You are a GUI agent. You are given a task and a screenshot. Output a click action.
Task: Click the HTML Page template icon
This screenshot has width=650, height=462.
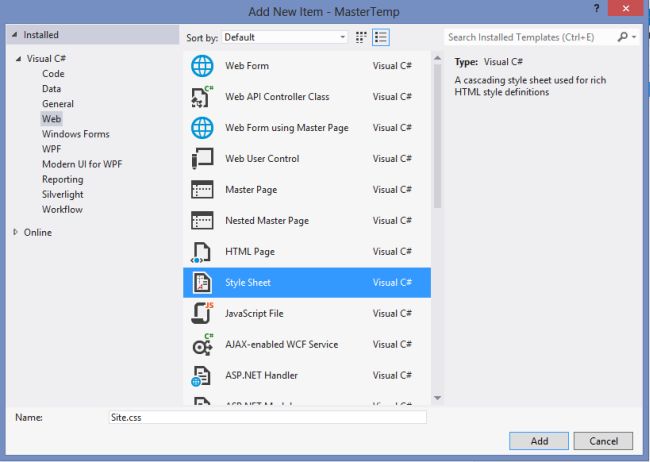202,252
